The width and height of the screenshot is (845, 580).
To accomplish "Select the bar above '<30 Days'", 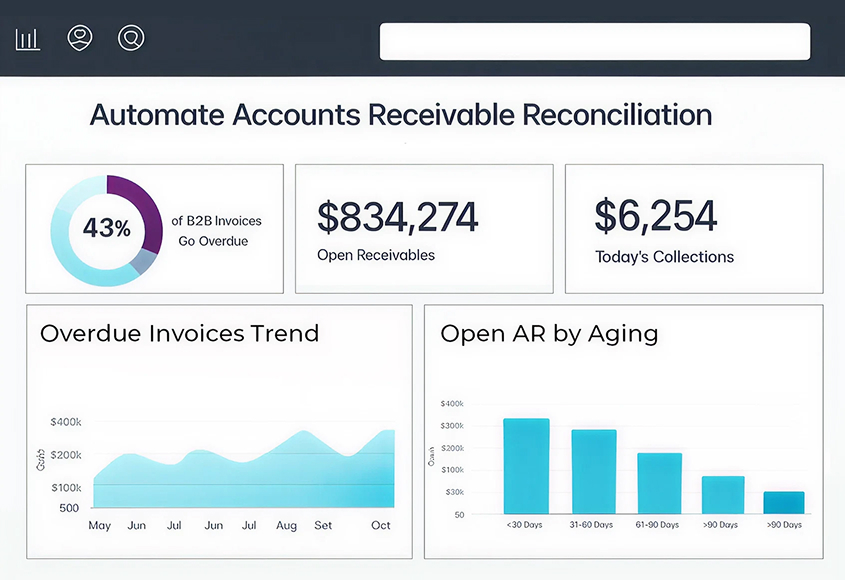I will [527, 466].
